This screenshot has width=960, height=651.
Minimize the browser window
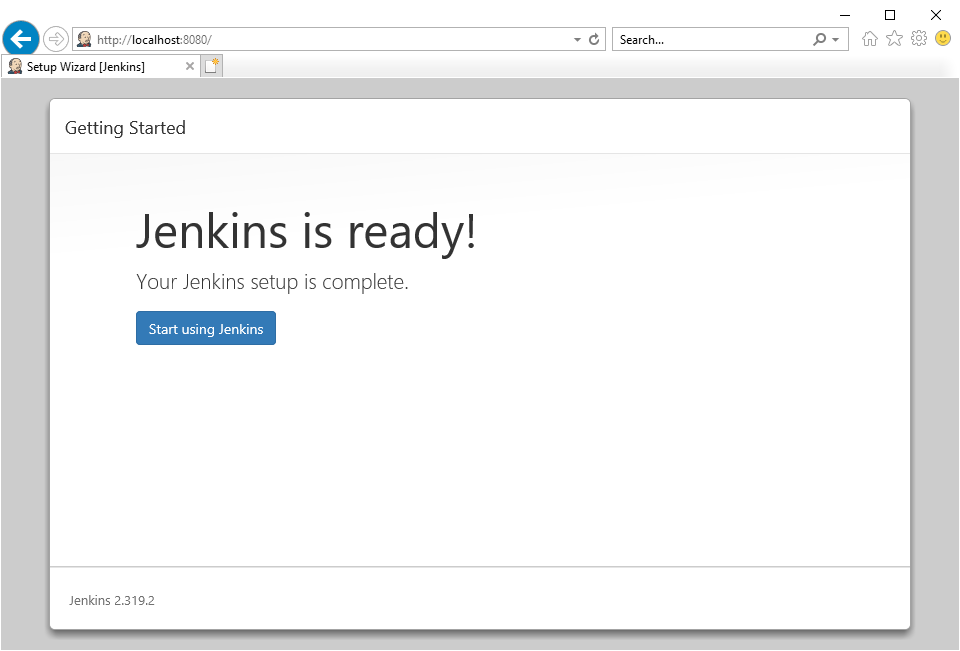tap(845, 15)
